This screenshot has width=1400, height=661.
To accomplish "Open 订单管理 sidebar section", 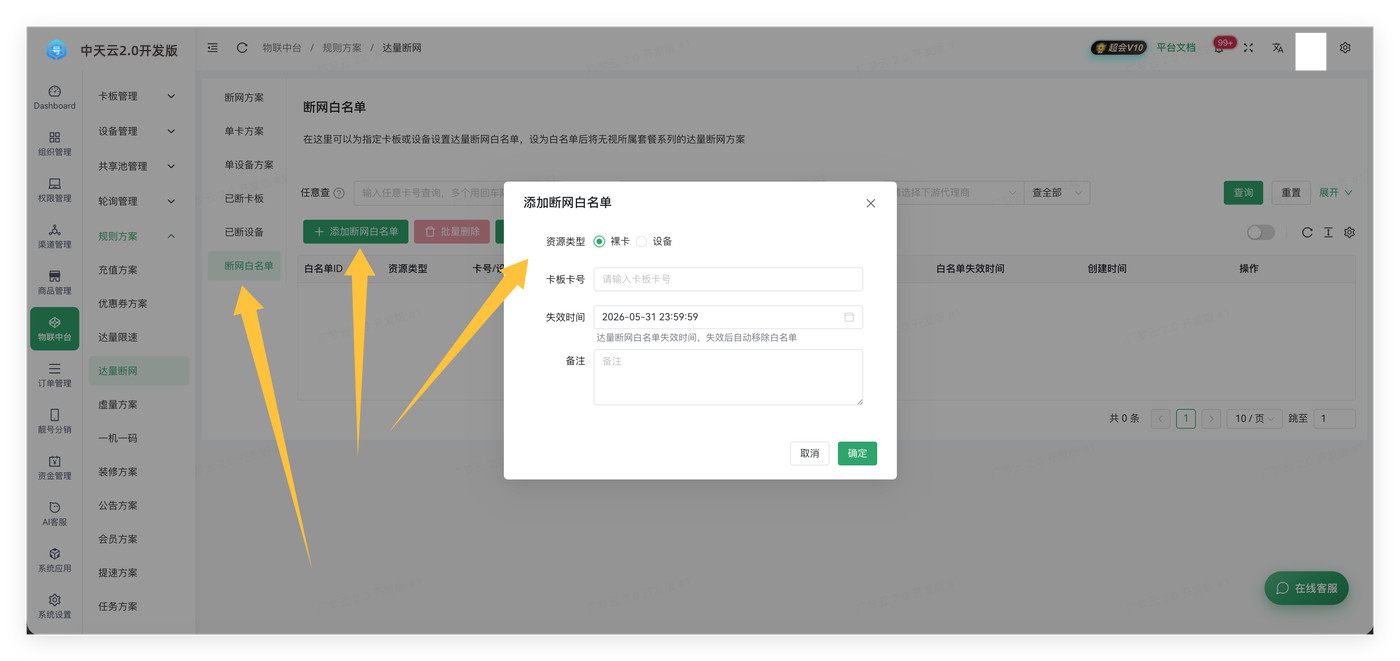I will (54, 375).
